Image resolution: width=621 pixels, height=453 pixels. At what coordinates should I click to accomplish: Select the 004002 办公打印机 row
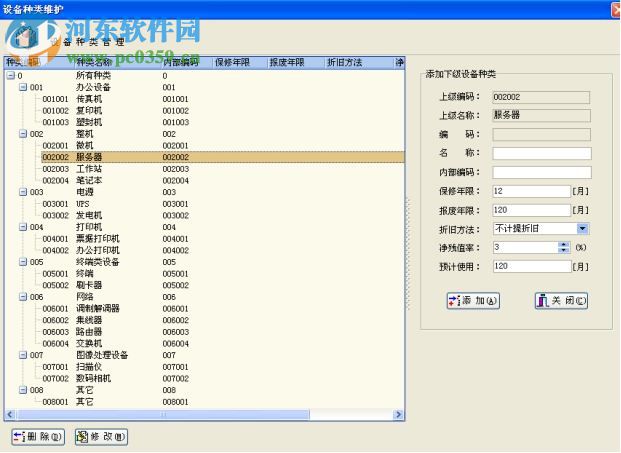pyautogui.click(x=223, y=250)
